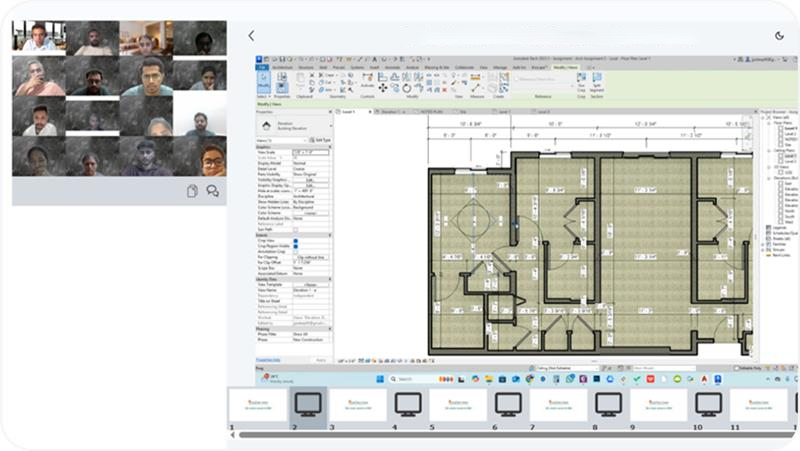
Task: Select South elevation in Project Browser
Action: [x=789, y=216]
